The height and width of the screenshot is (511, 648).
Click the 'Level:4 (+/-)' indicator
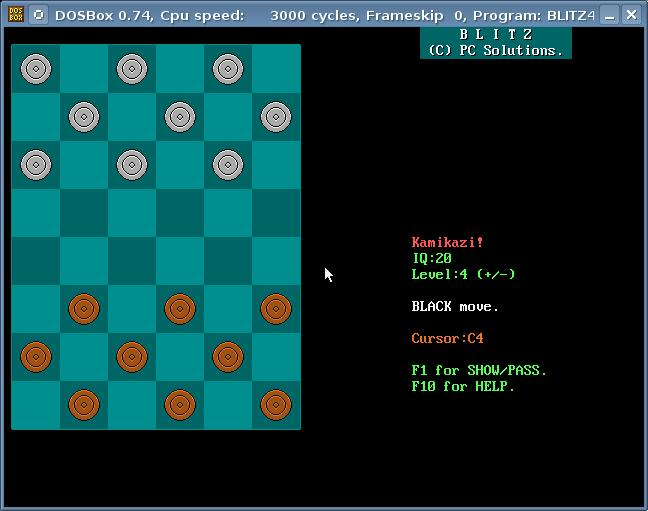463,274
